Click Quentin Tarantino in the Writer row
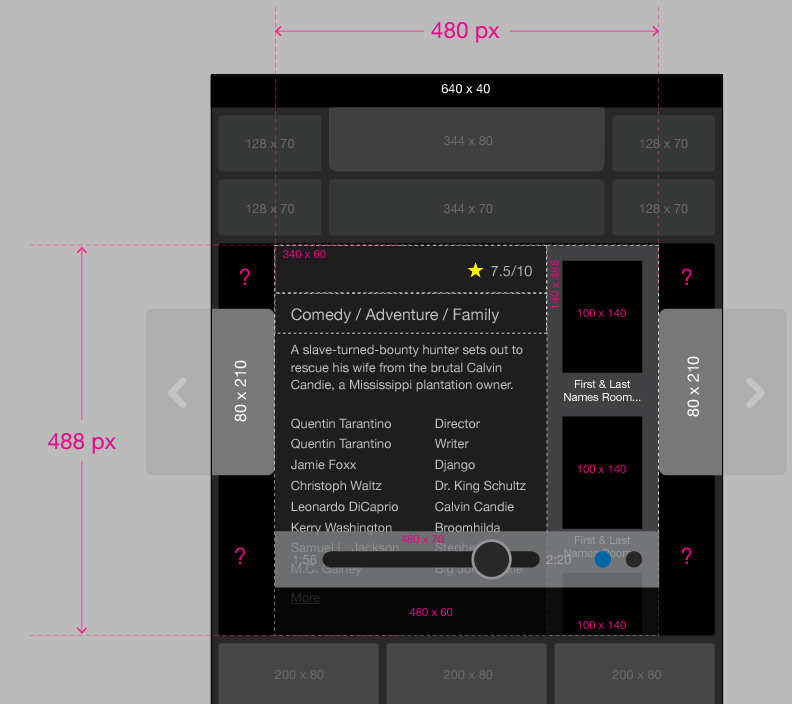Viewport: 792px width, 704px height. click(x=341, y=443)
